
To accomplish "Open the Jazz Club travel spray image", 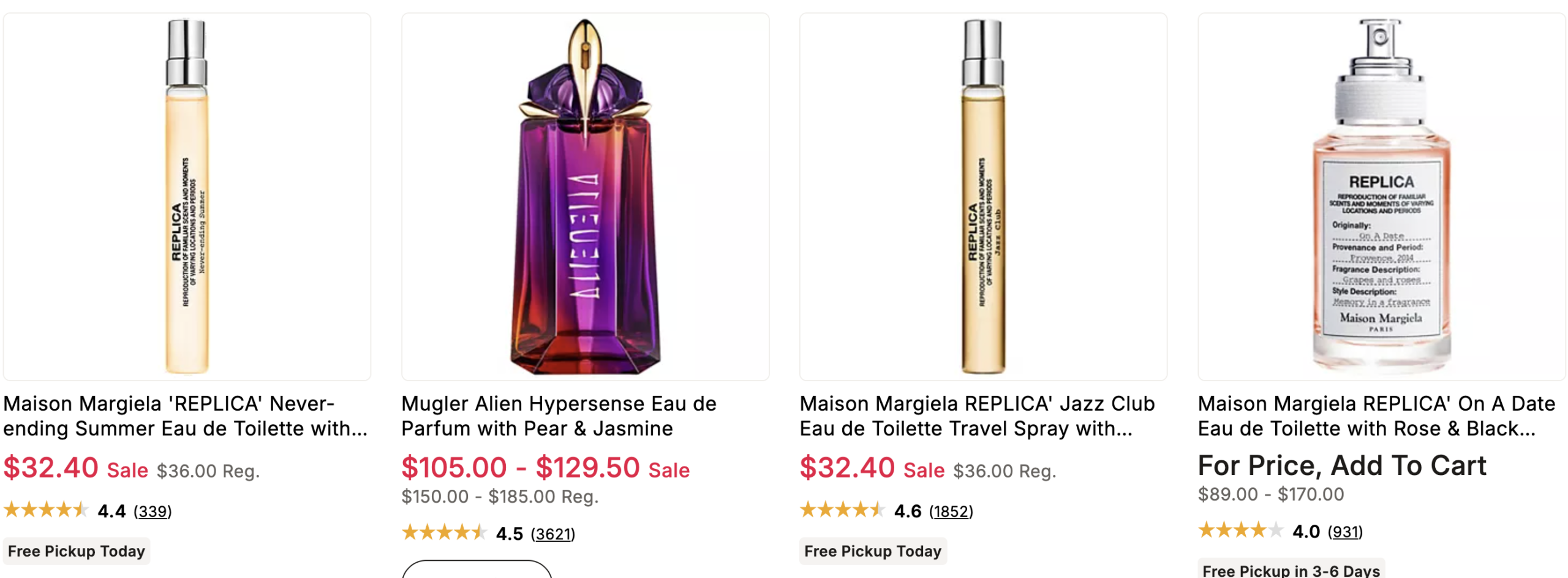I will (x=982, y=196).
